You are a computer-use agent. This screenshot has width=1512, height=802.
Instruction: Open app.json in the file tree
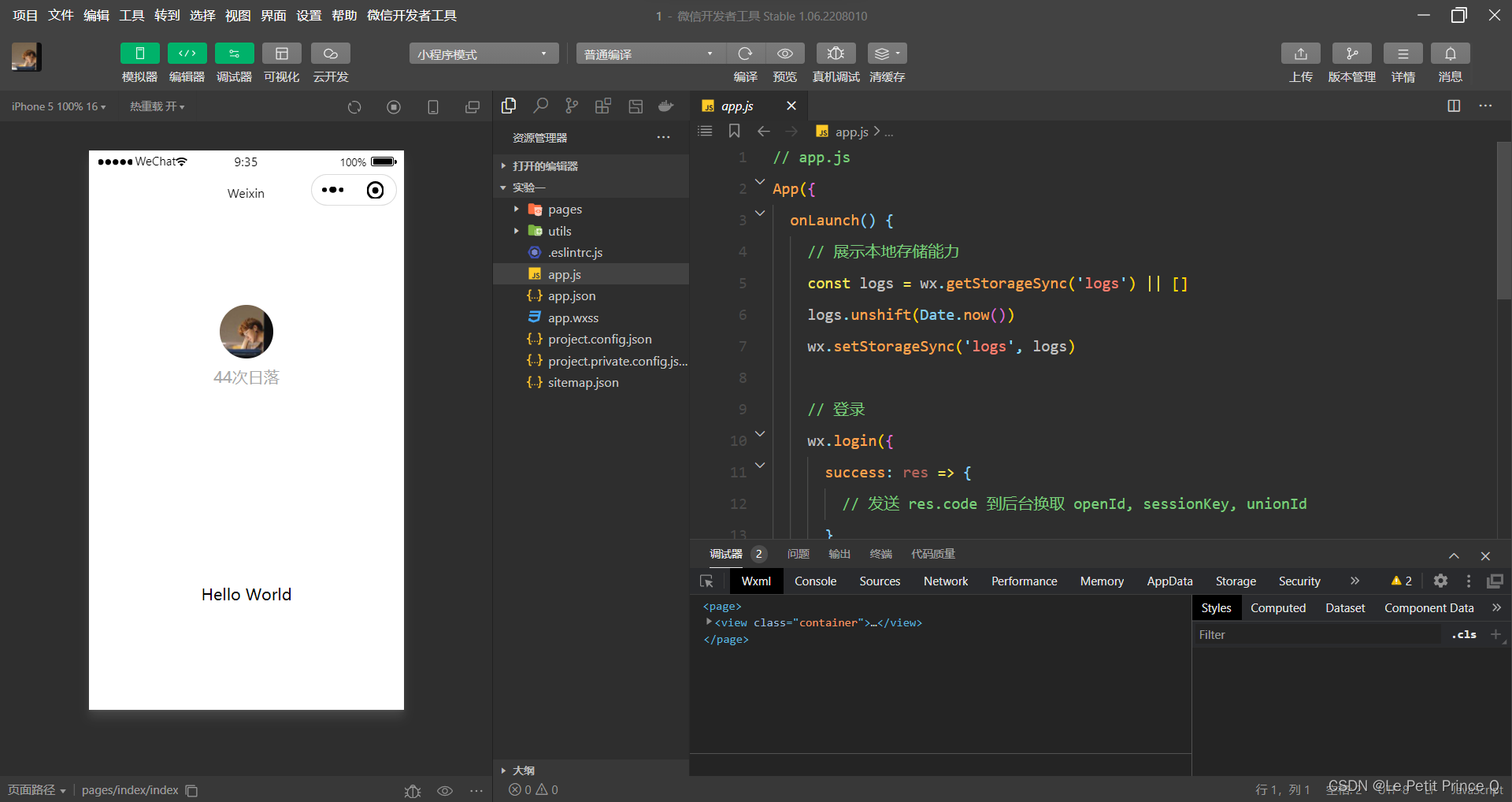point(591,296)
